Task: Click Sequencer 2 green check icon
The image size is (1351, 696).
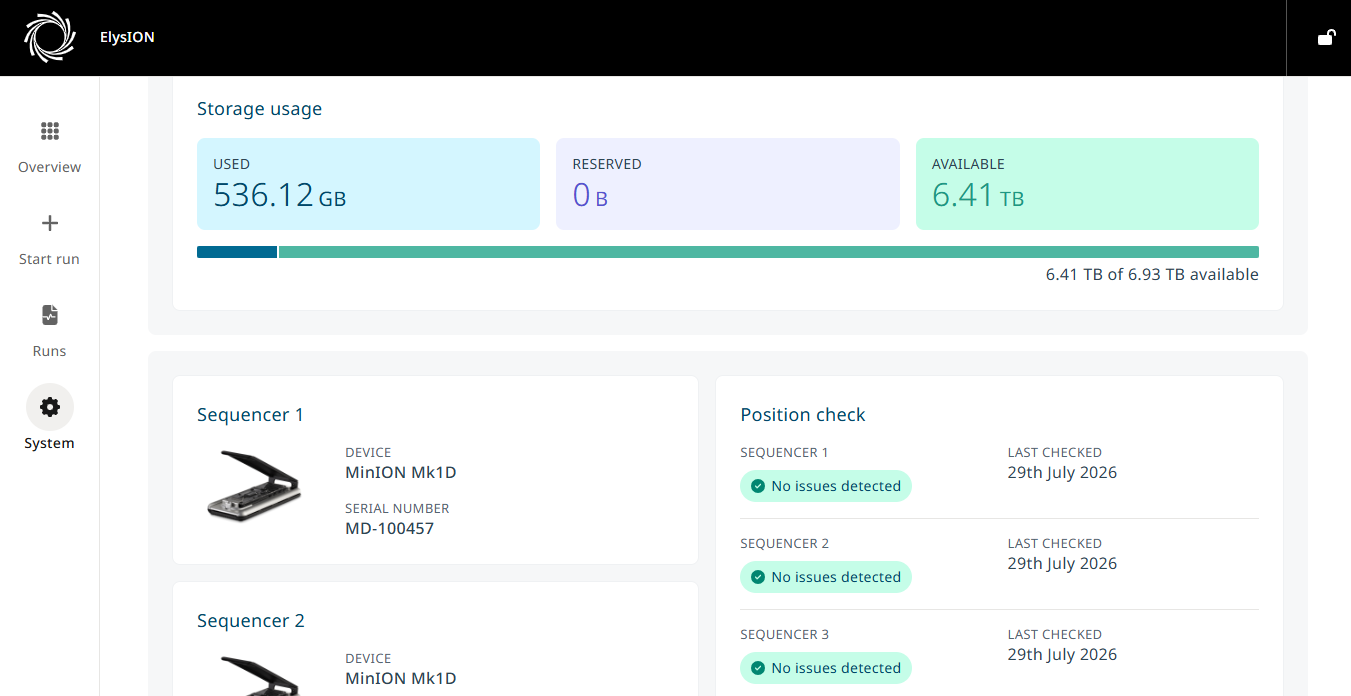Action: pos(758,577)
